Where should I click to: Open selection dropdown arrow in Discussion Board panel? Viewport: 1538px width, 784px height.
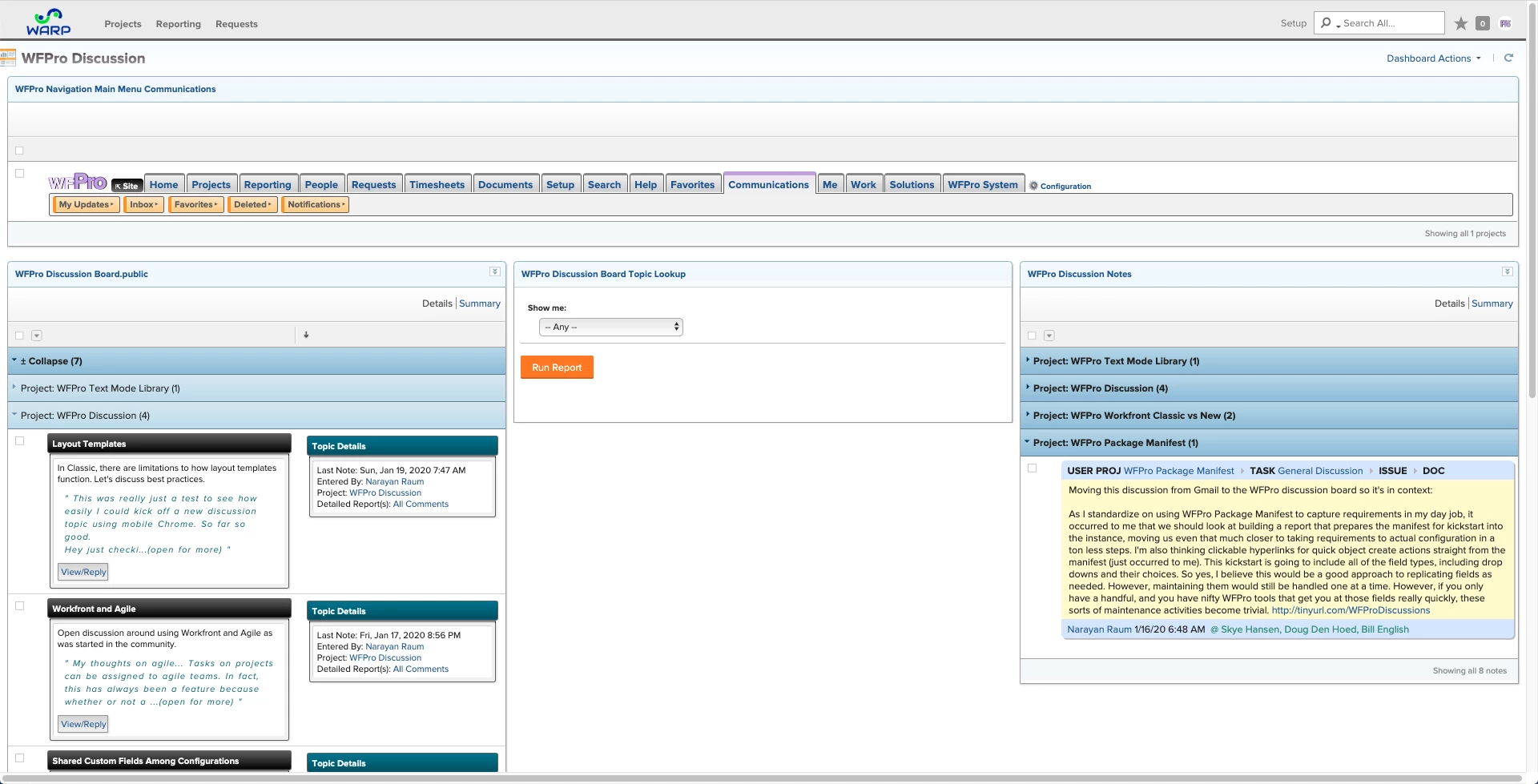[37, 336]
